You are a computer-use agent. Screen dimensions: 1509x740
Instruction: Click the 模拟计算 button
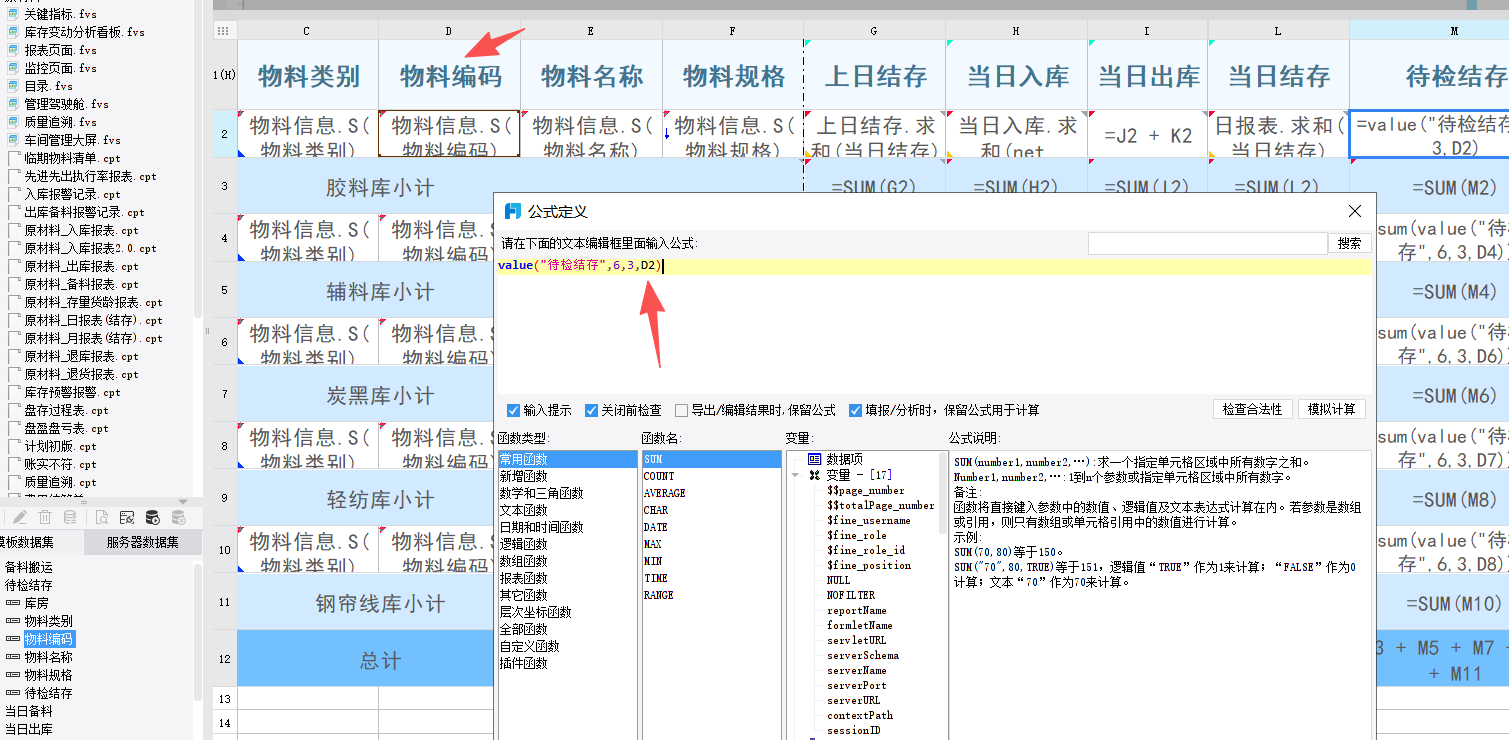pos(1331,410)
